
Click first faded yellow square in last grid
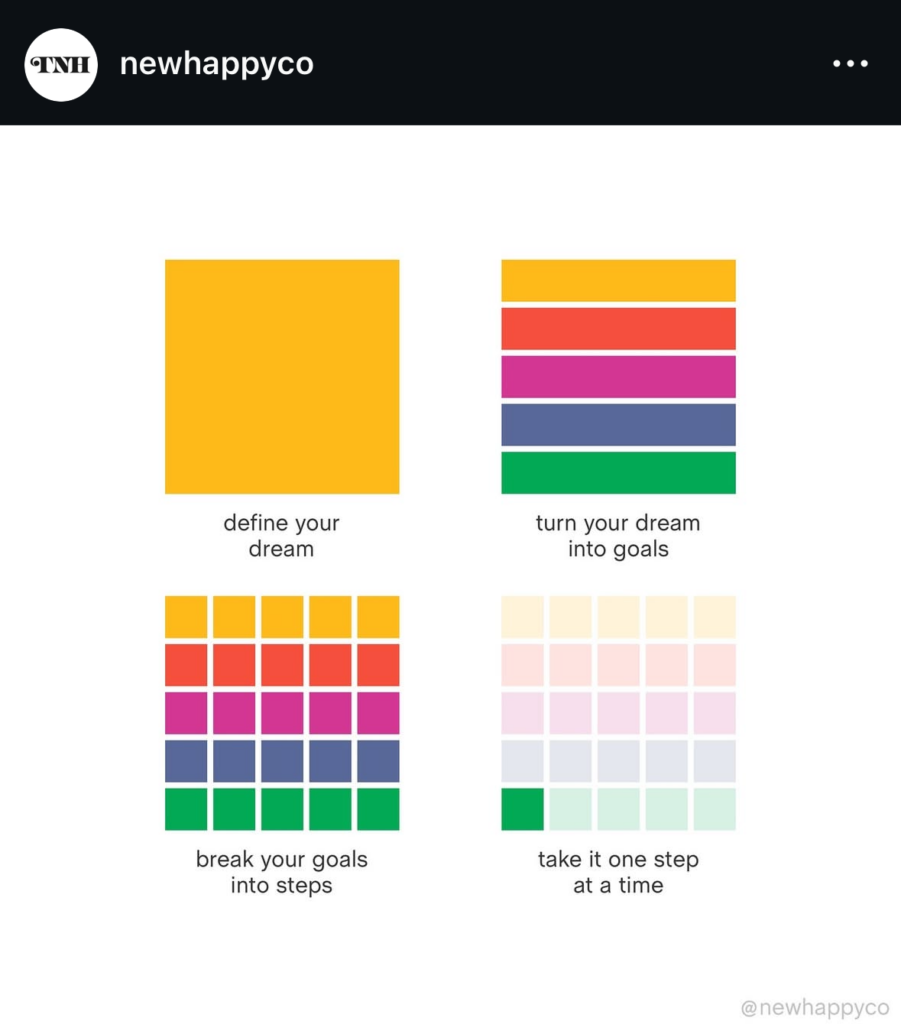(522, 616)
